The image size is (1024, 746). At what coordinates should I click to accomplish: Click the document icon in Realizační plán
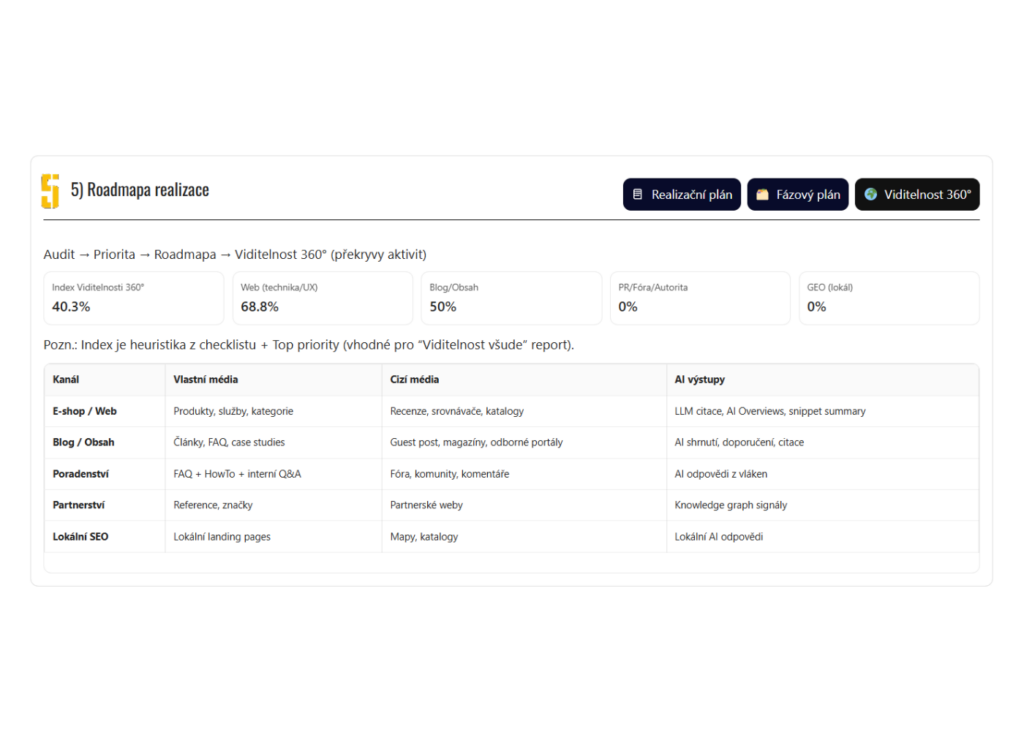tap(638, 195)
